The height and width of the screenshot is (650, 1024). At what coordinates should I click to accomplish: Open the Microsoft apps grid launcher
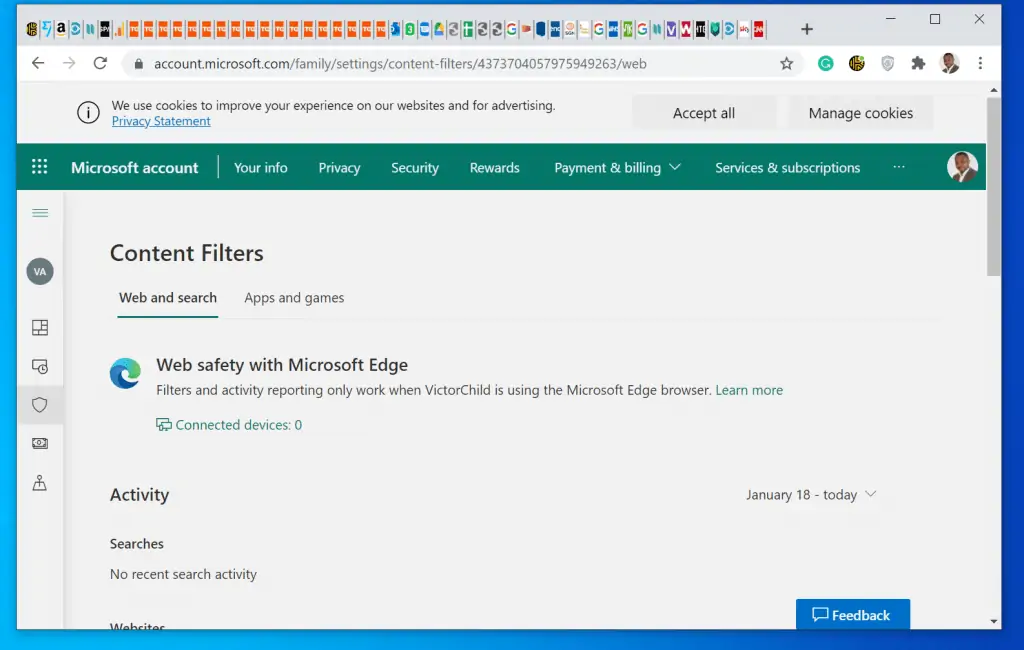point(40,167)
